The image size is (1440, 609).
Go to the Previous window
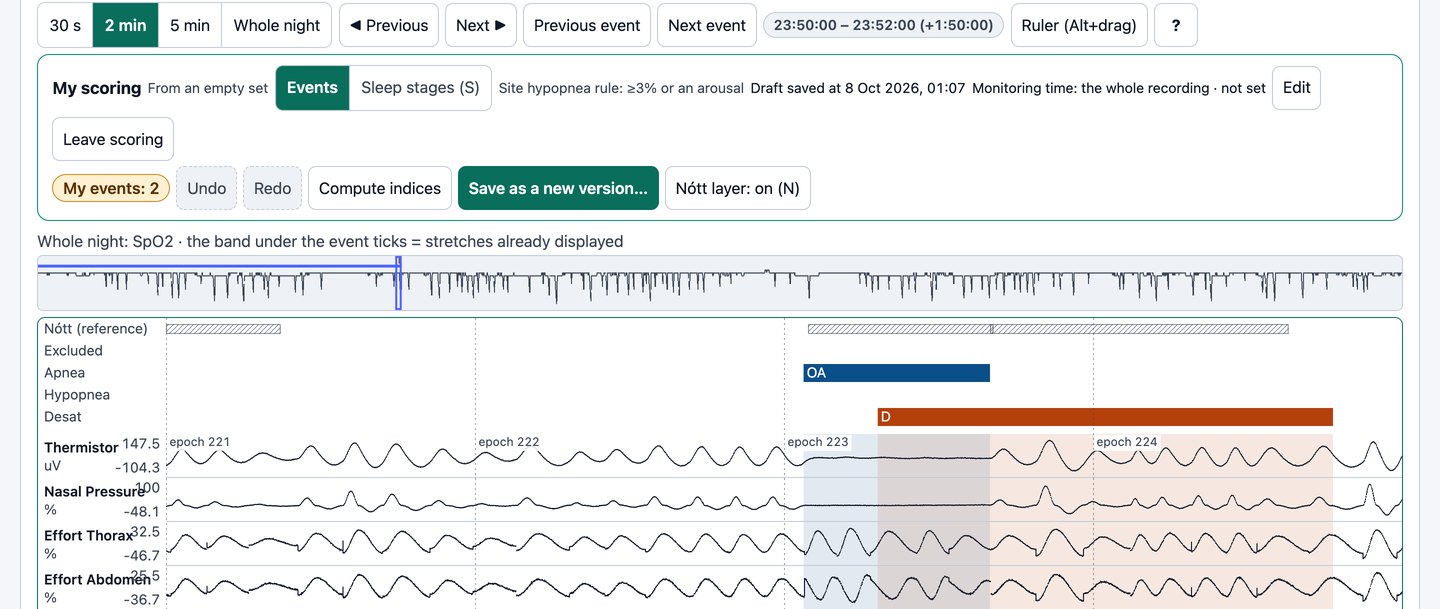pyautogui.click(x=388, y=25)
